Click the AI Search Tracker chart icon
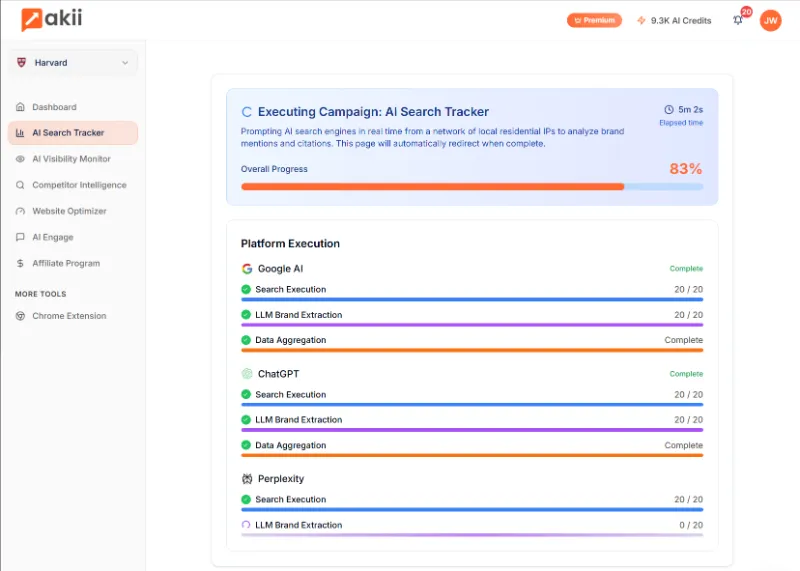 pyautogui.click(x=20, y=133)
